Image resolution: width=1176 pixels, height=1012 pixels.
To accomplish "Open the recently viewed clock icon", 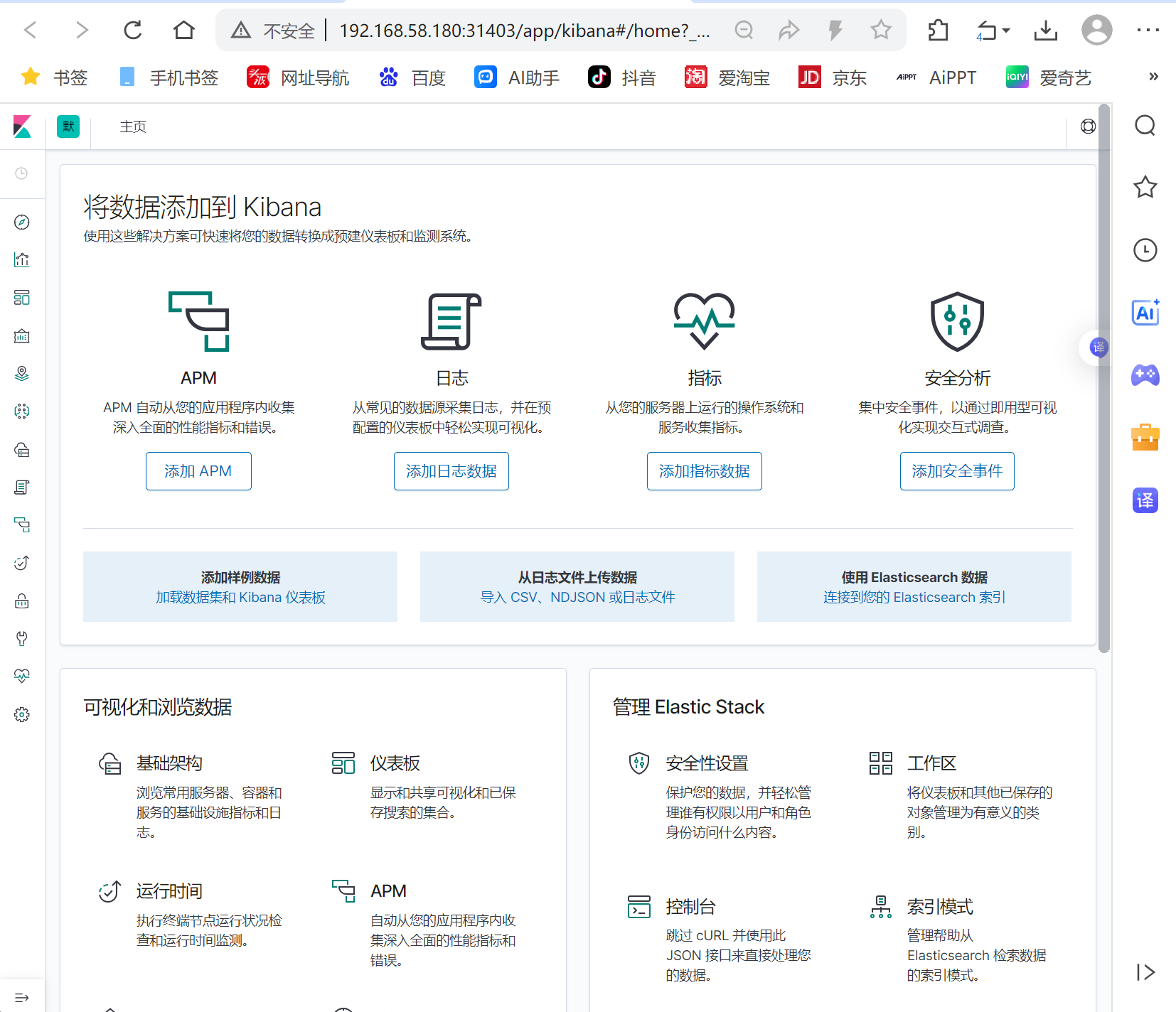I will click(x=22, y=173).
